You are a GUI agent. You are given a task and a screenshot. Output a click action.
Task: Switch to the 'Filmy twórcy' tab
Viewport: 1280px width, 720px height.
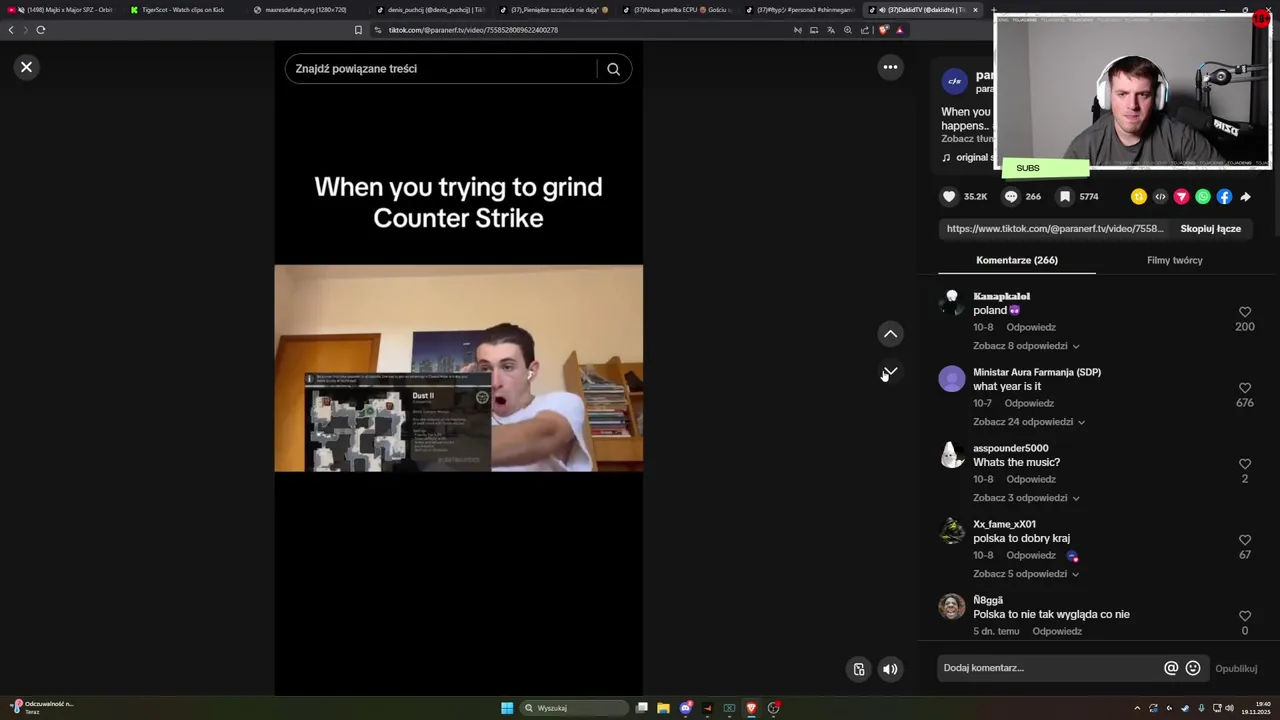[1175, 260]
